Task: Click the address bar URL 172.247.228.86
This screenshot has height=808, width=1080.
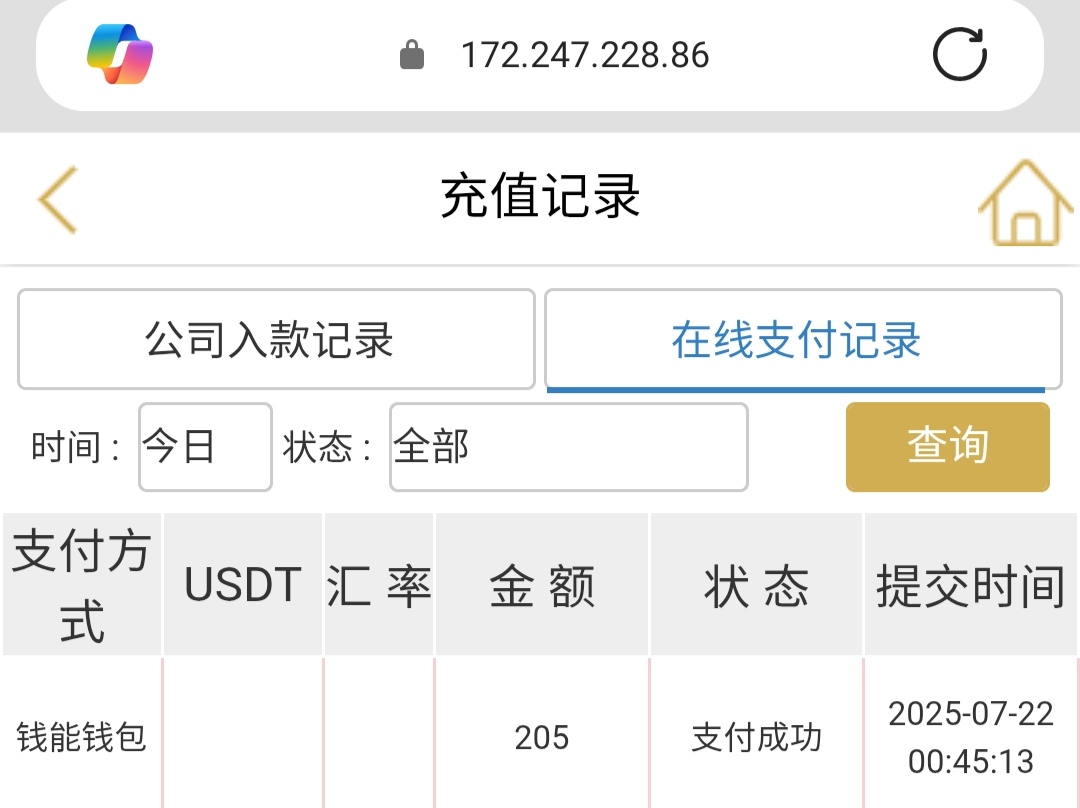Action: tap(585, 55)
